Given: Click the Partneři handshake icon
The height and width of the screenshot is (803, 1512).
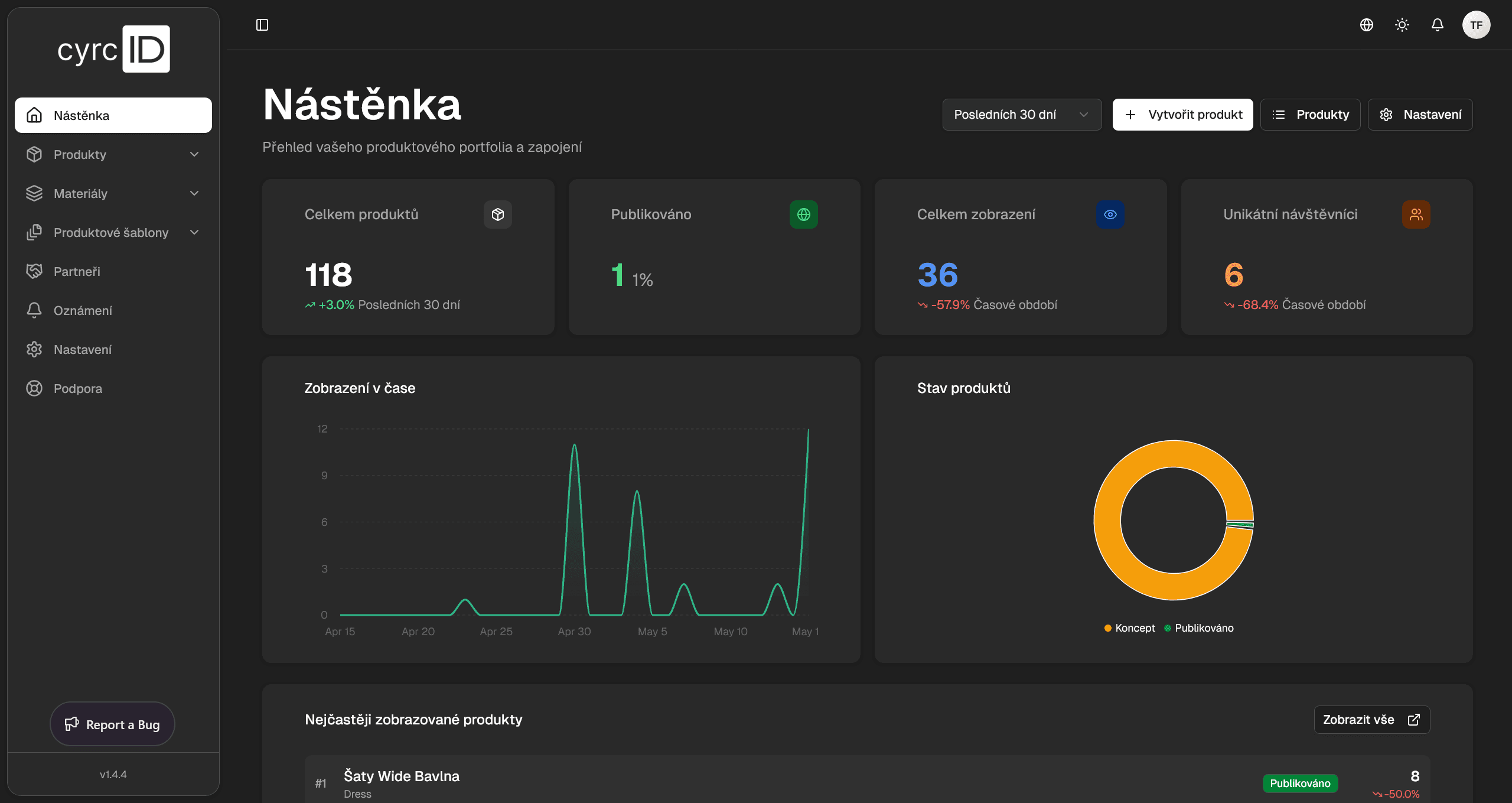Looking at the screenshot, I should (x=34, y=271).
